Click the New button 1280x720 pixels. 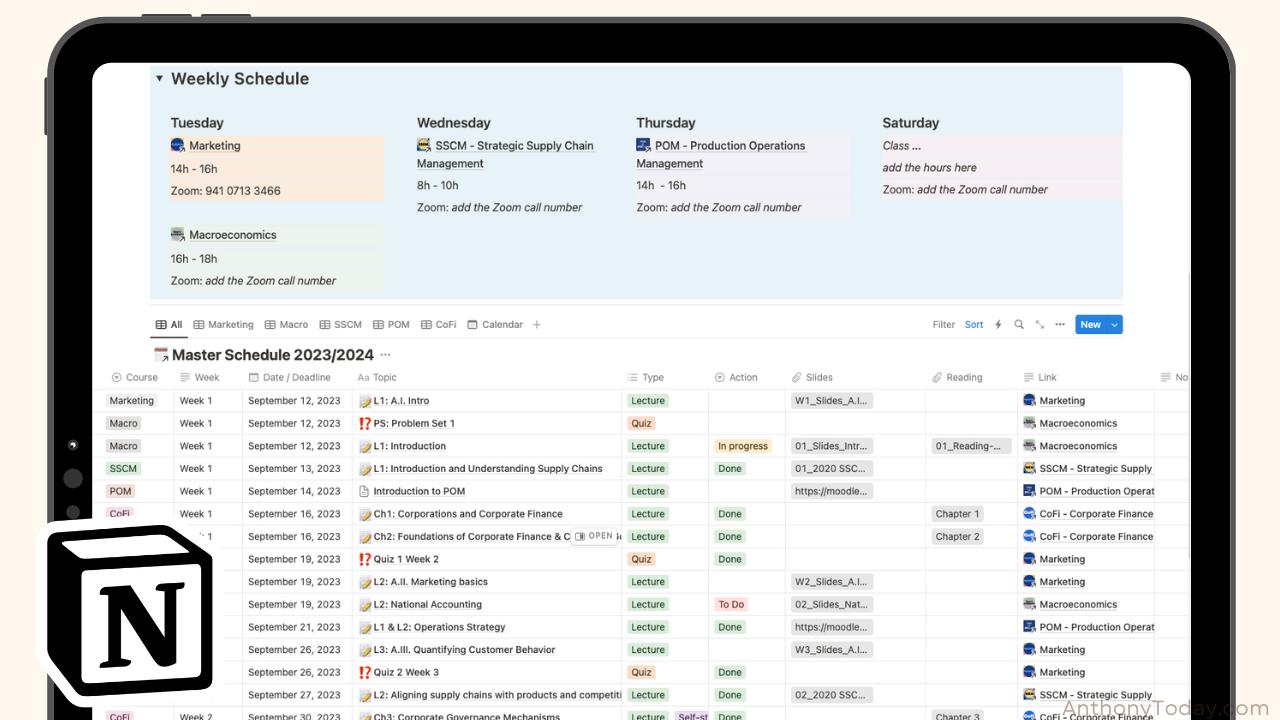(x=1091, y=324)
